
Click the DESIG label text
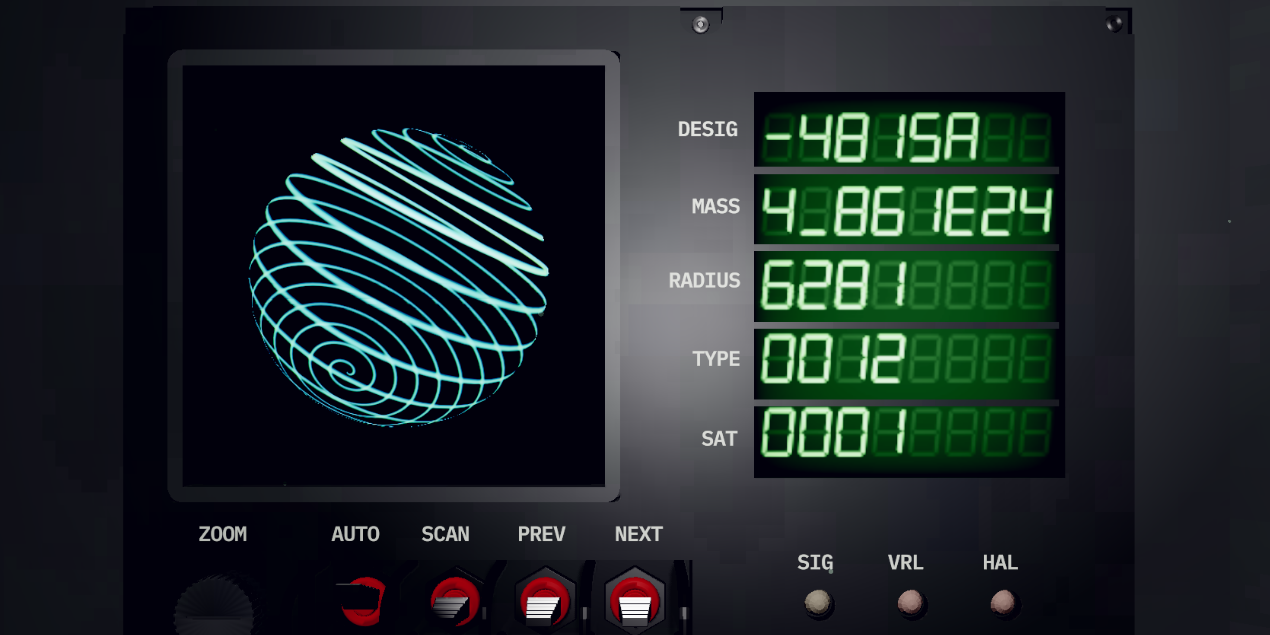point(707,129)
